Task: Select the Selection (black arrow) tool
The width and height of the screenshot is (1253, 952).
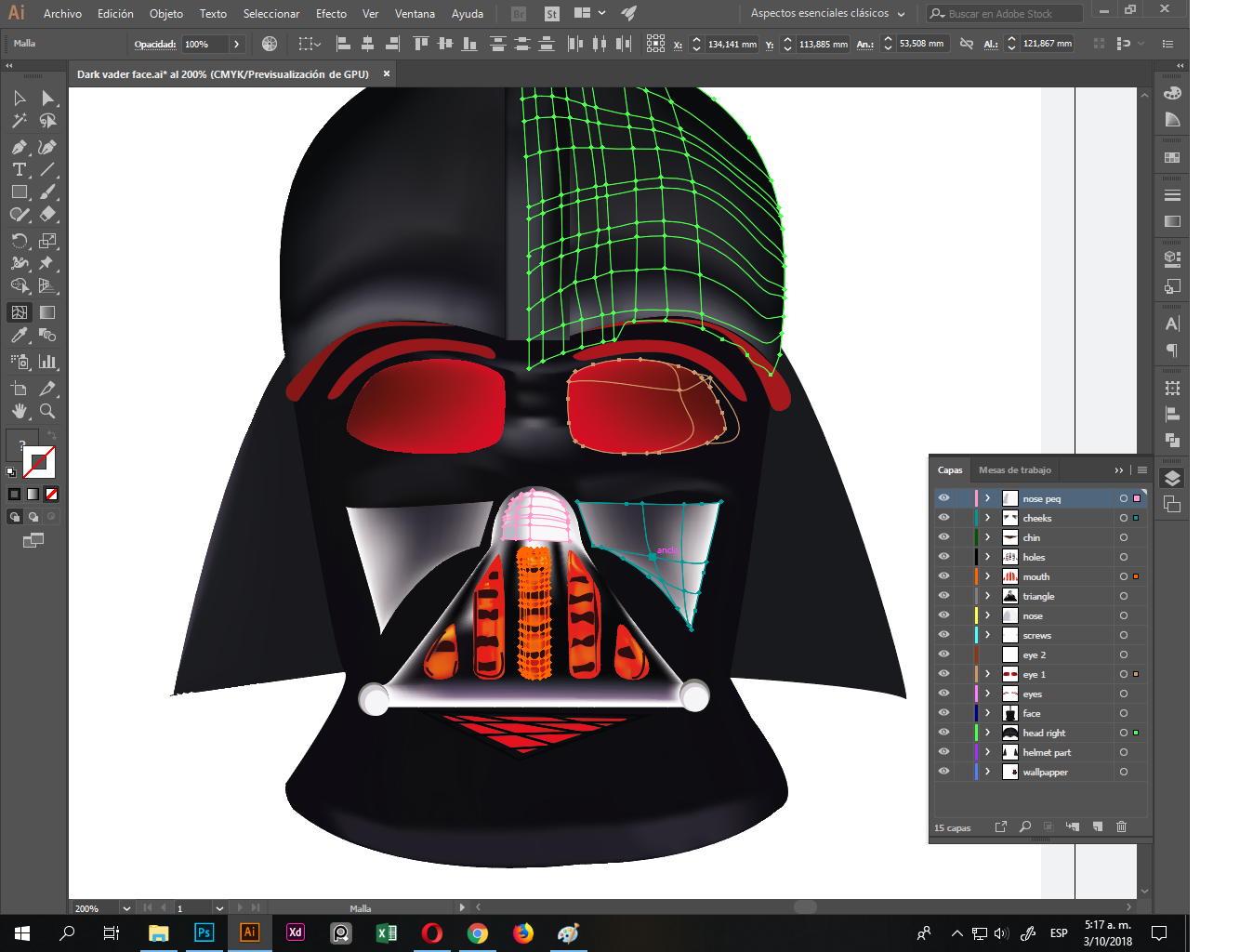Action: [20, 99]
